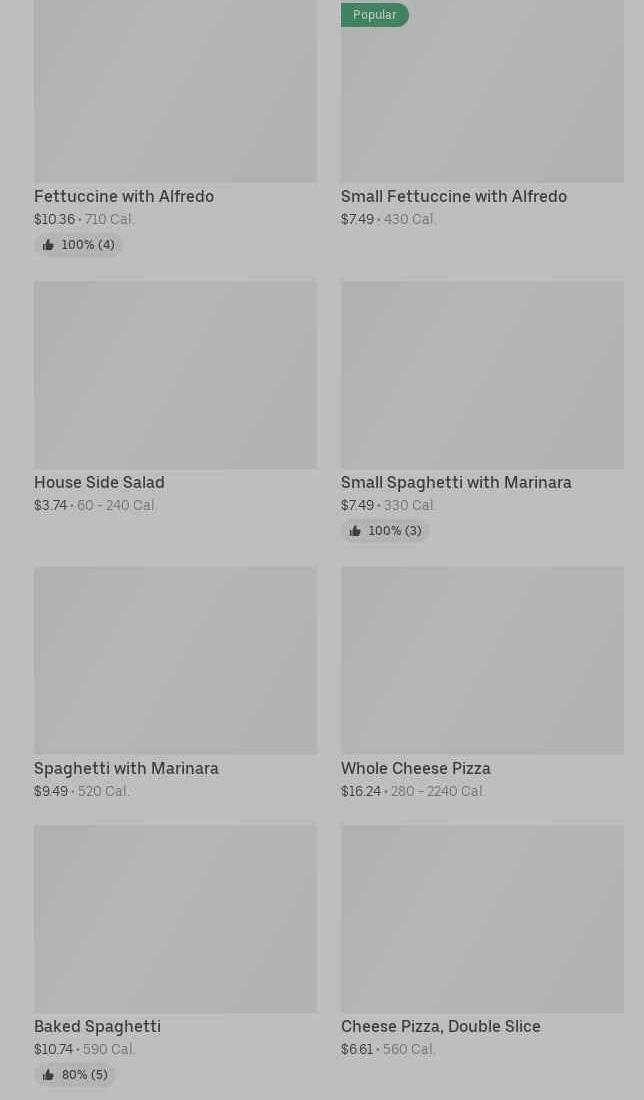Open Baked Spaghetti title link
644x1100 pixels.
coord(97,1027)
